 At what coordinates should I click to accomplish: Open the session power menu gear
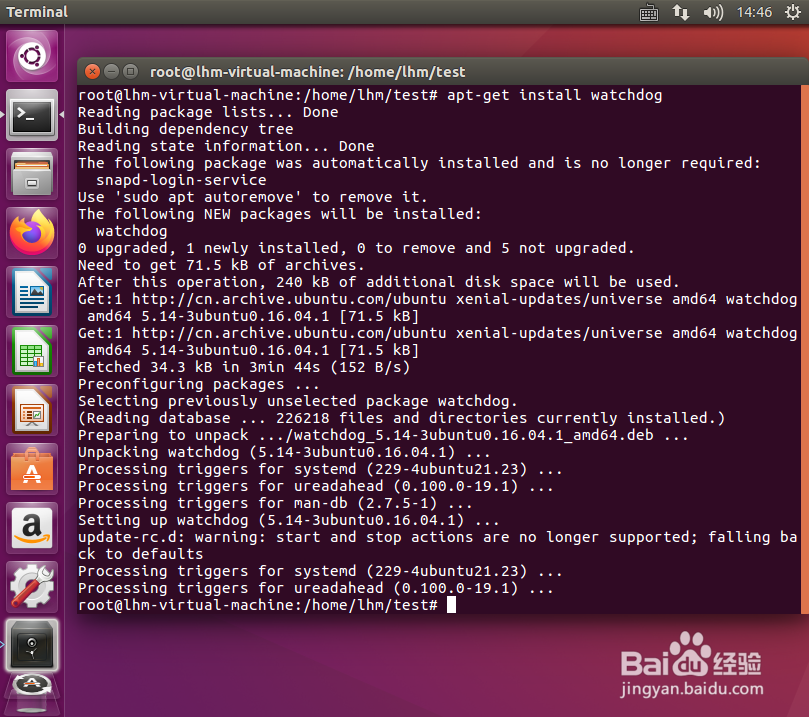(793, 12)
